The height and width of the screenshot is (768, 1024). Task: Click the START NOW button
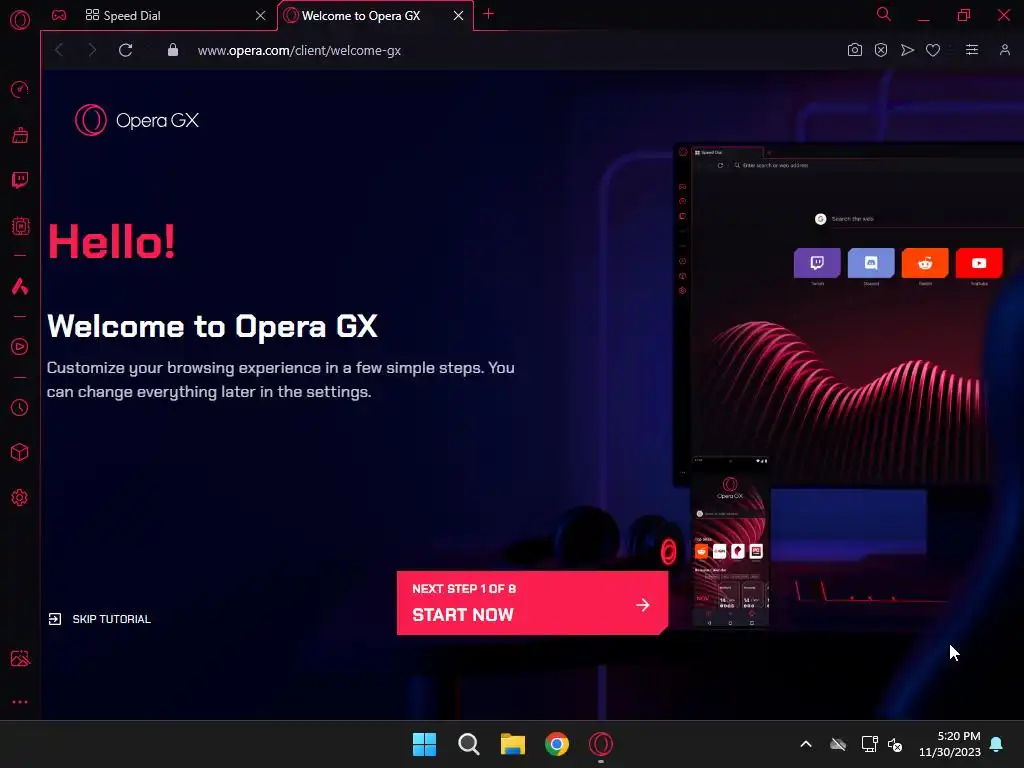pos(532,603)
